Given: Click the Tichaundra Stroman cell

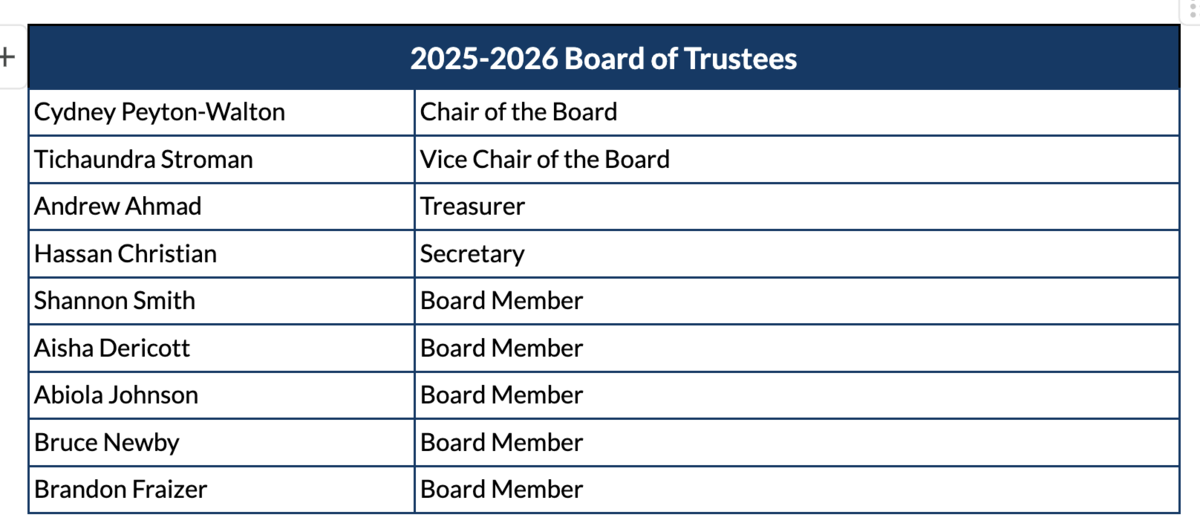Looking at the screenshot, I should (x=222, y=159).
